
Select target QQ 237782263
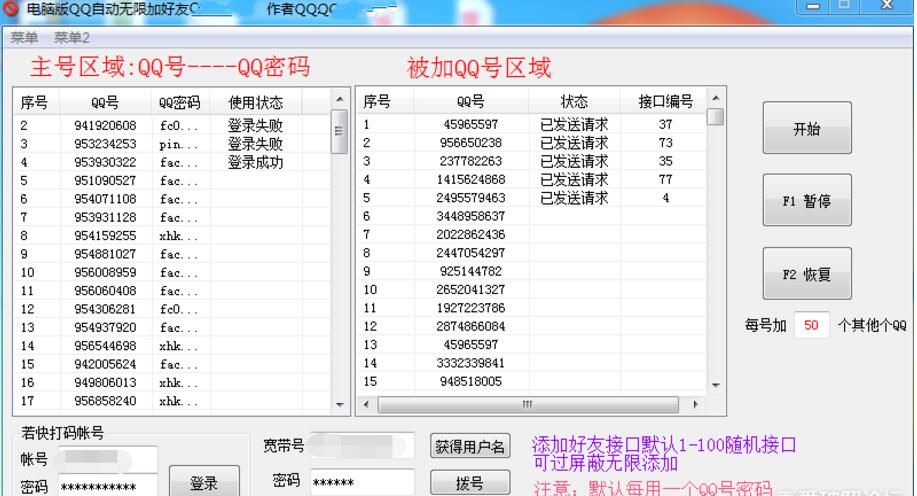point(532,161)
